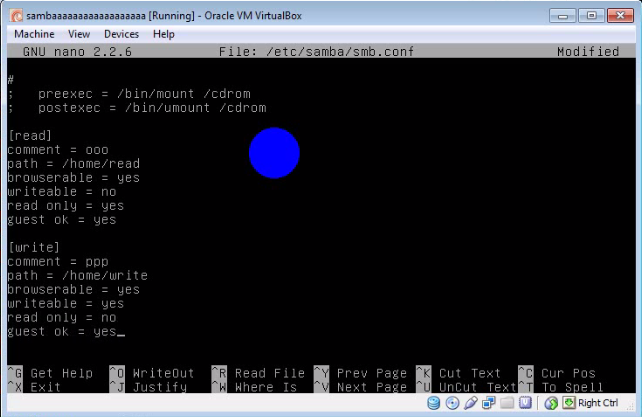The image size is (642, 417).
Task: Click the ^R Read File shortcut
Action: click(258, 373)
